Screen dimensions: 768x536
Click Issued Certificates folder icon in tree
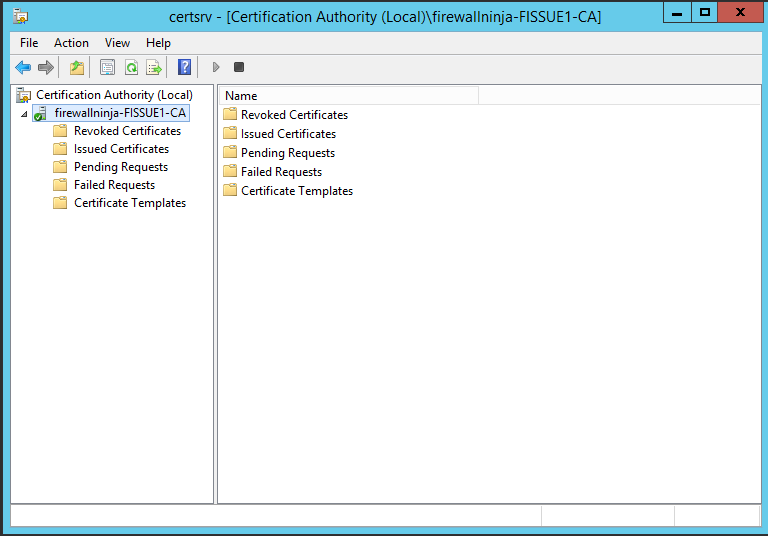[60, 149]
